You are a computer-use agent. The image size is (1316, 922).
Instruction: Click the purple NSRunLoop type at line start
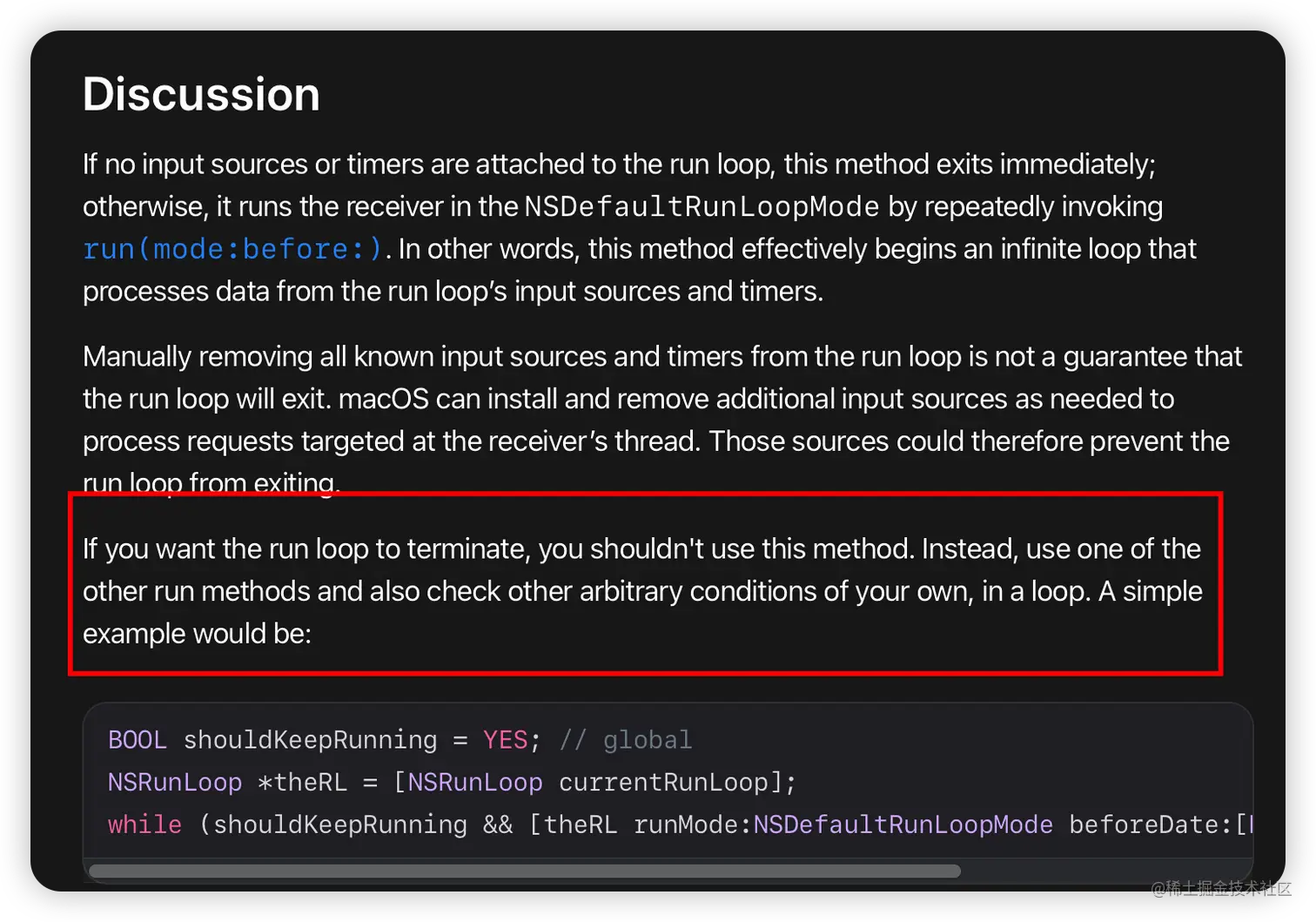[x=175, y=782]
